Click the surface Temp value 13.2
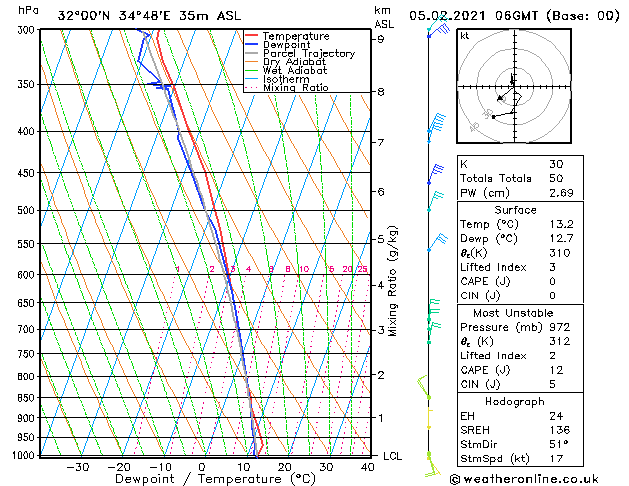Screen dimensions: 629x486 [x=561, y=224]
